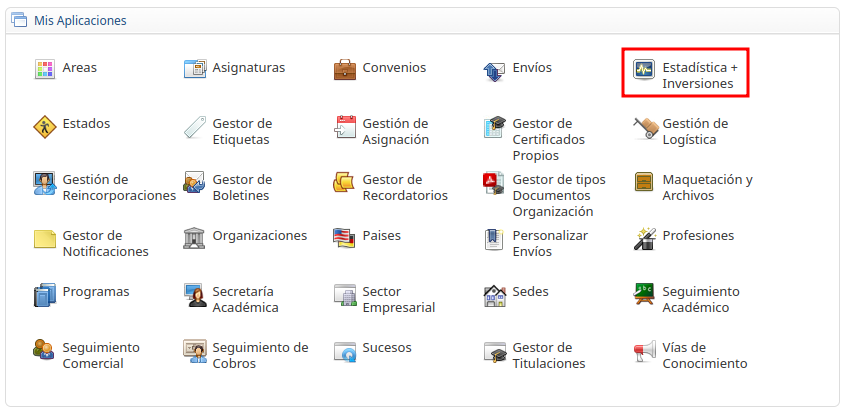Open Seguimiento Académico link
This screenshot has width=850, height=413.
click(701, 300)
